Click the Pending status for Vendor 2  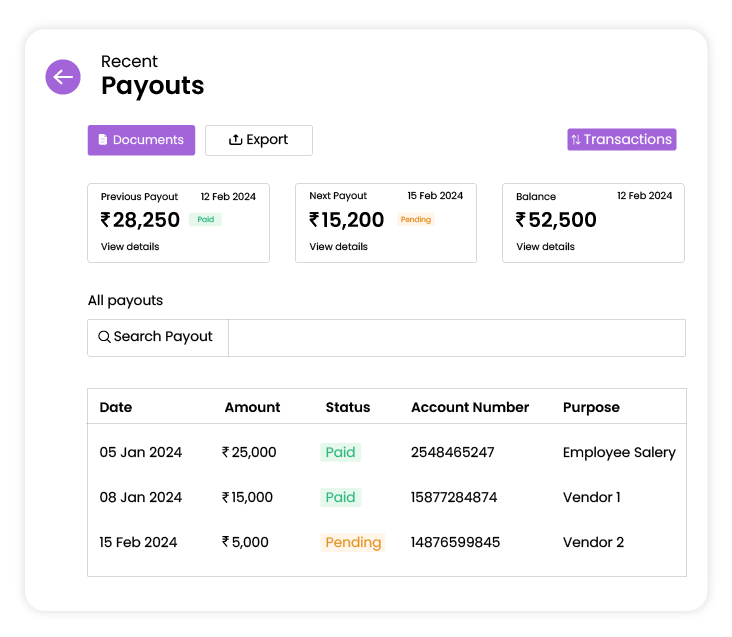pyautogui.click(x=353, y=542)
